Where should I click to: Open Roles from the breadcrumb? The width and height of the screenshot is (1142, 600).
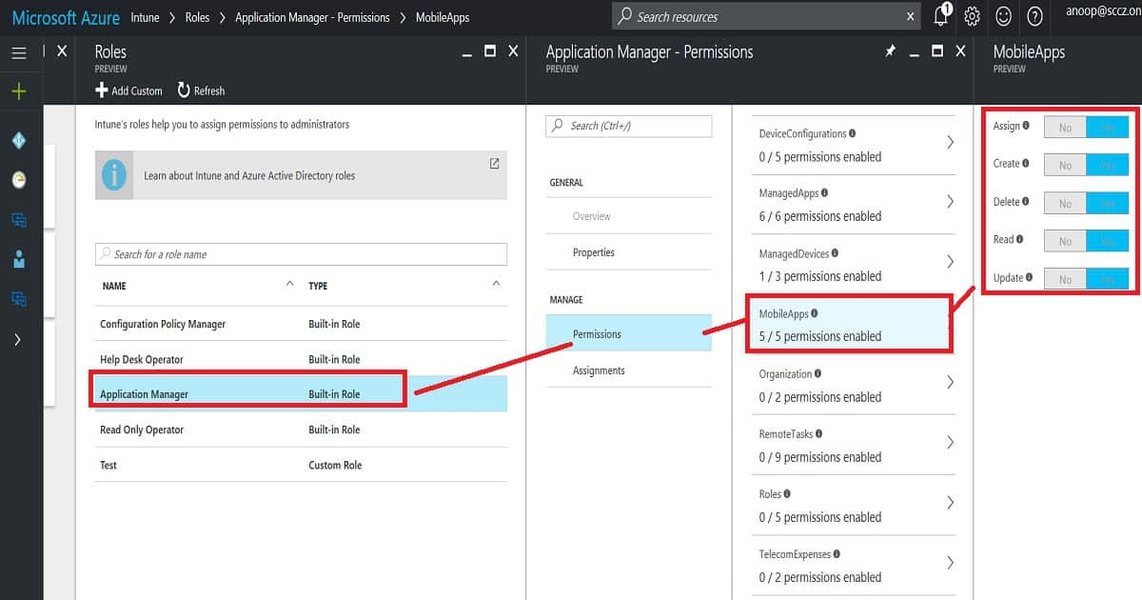click(x=198, y=16)
